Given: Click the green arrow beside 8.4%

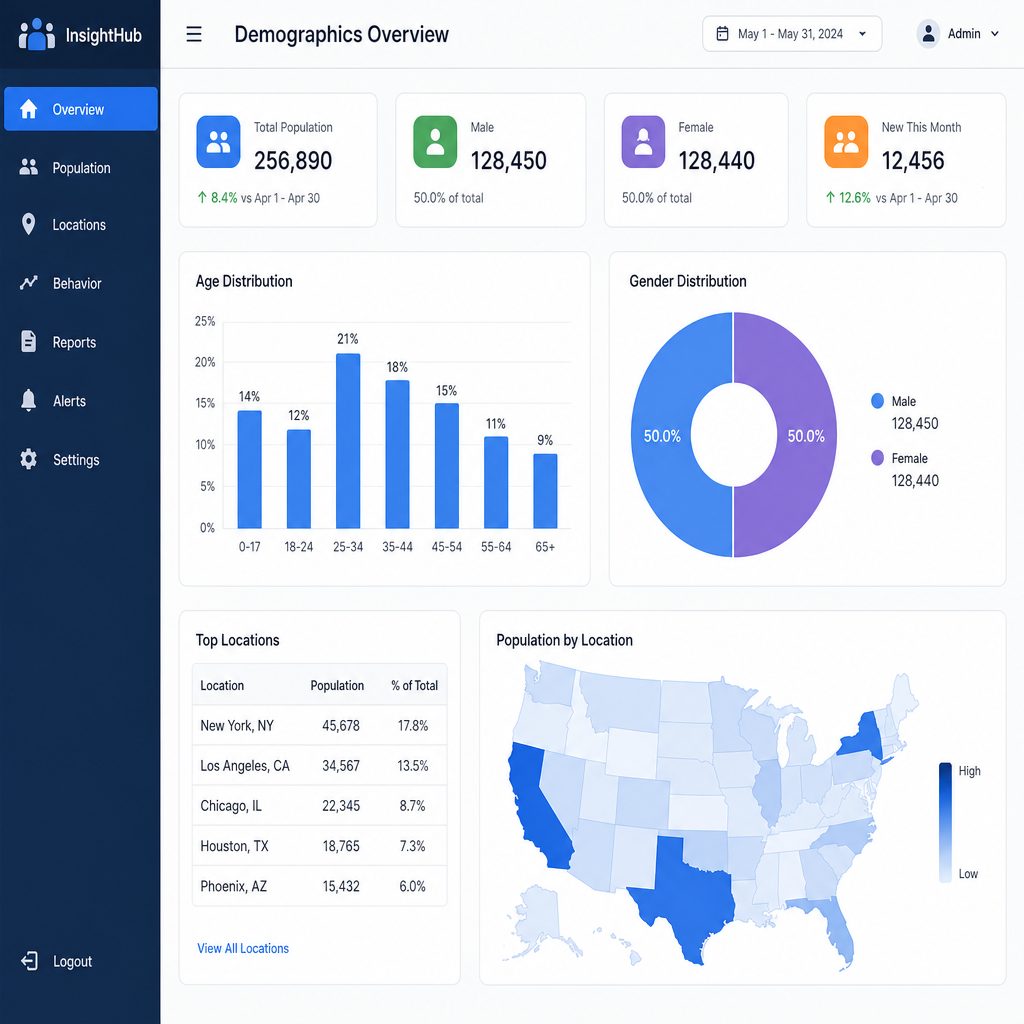Looking at the screenshot, I should (x=202, y=197).
